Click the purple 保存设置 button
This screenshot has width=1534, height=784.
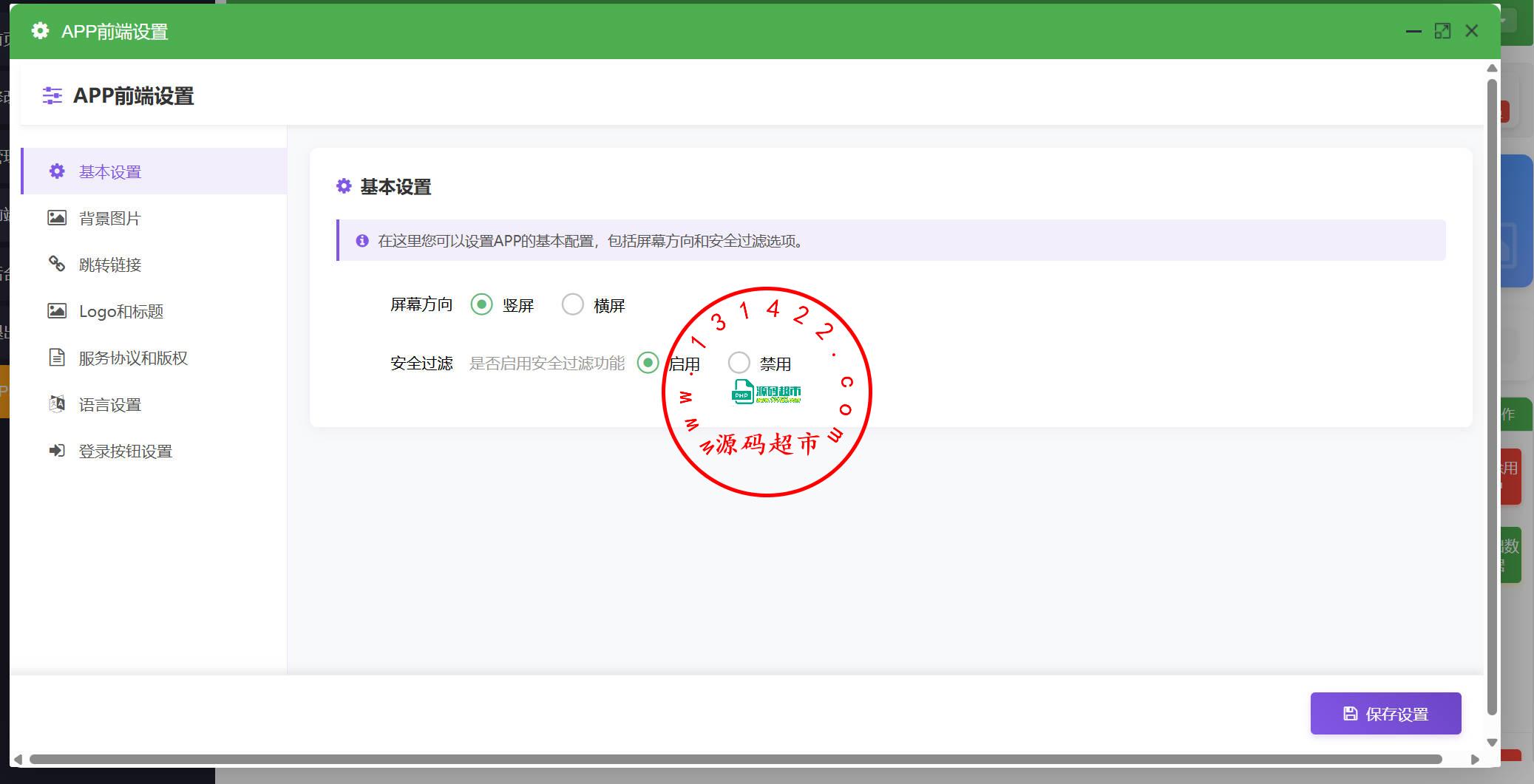(1386, 713)
